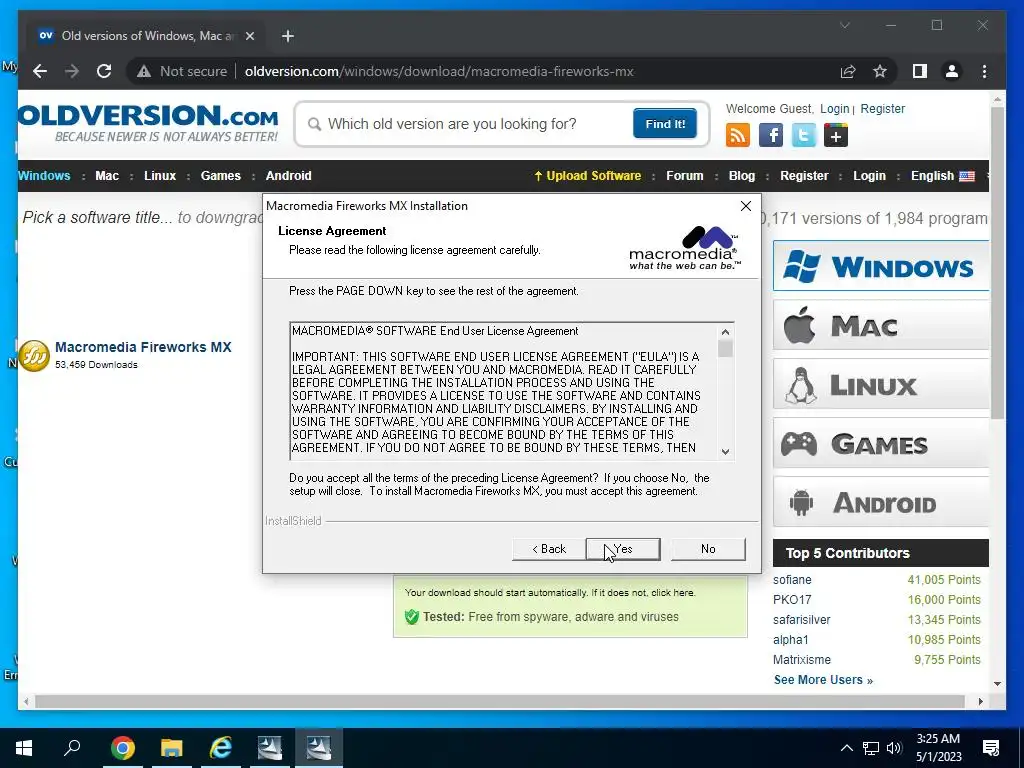The width and height of the screenshot is (1024, 768).
Task: Focus the old version search field
Action: coord(470,124)
